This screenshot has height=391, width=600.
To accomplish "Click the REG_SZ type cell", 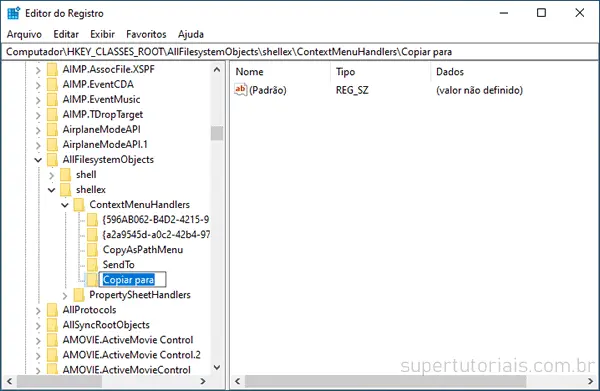I will tap(352, 90).
